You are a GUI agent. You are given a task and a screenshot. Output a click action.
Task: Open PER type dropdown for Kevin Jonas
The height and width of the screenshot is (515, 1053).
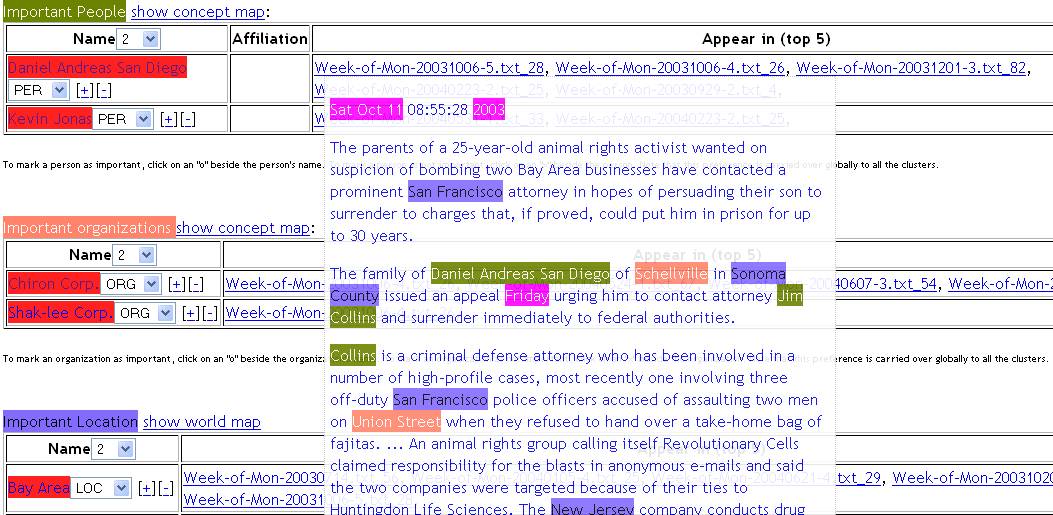123,119
